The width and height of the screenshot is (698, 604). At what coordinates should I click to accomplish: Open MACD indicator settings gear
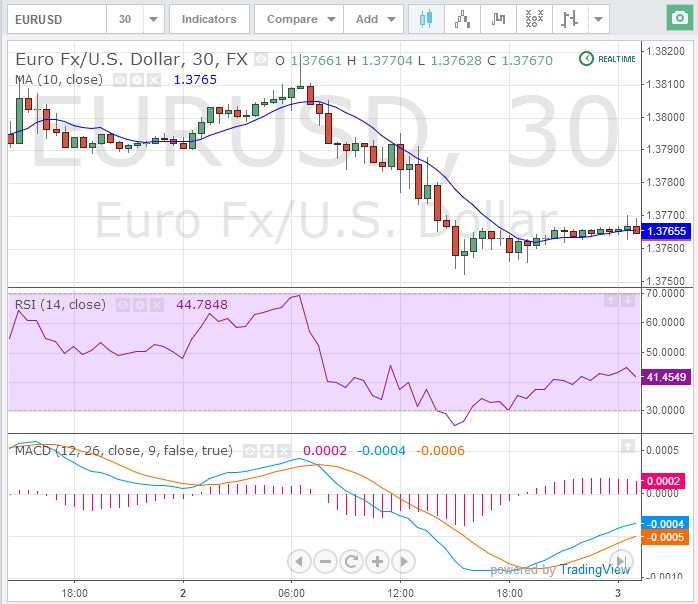[267, 451]
